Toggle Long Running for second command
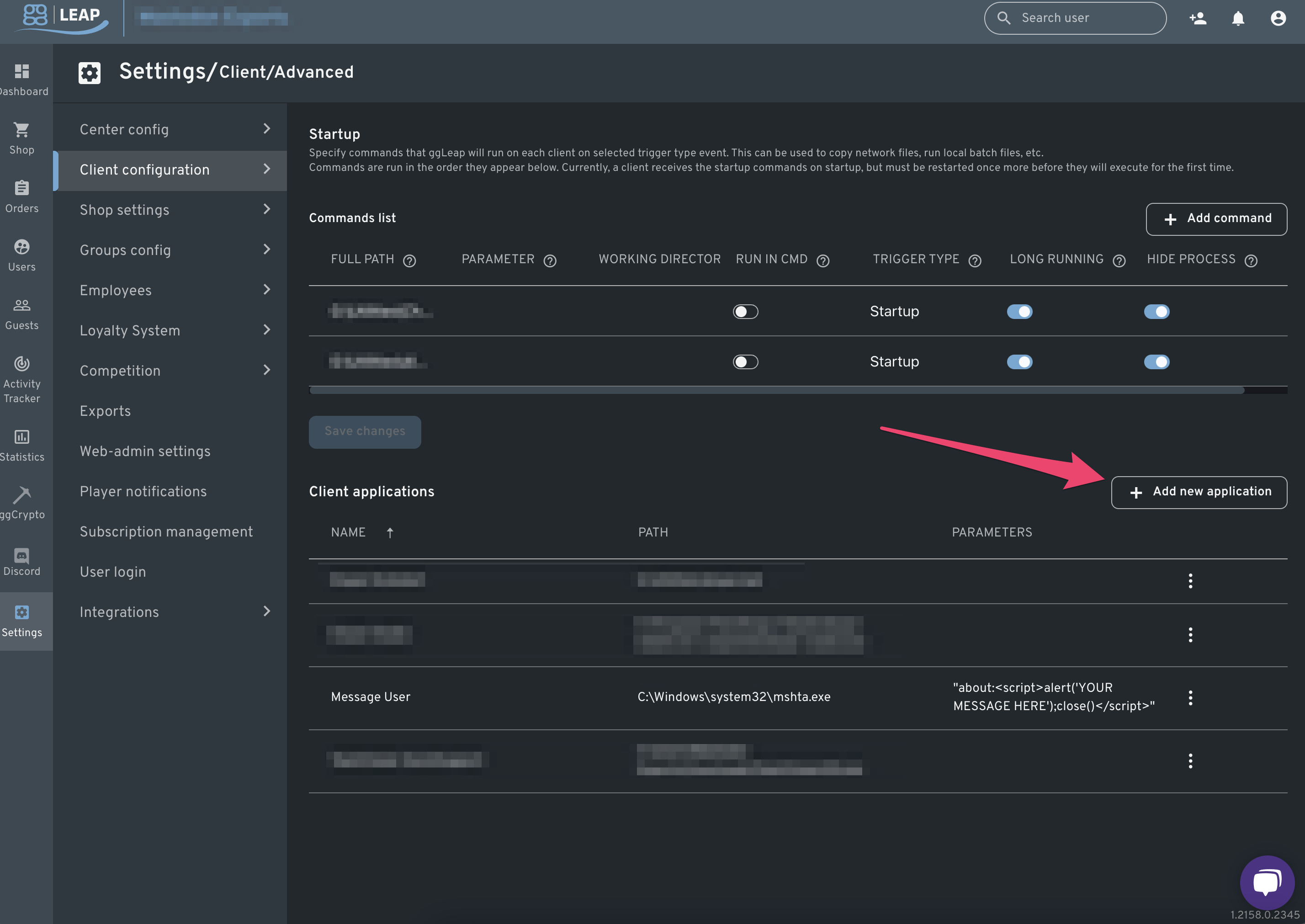 click(x=1019, y=362)
